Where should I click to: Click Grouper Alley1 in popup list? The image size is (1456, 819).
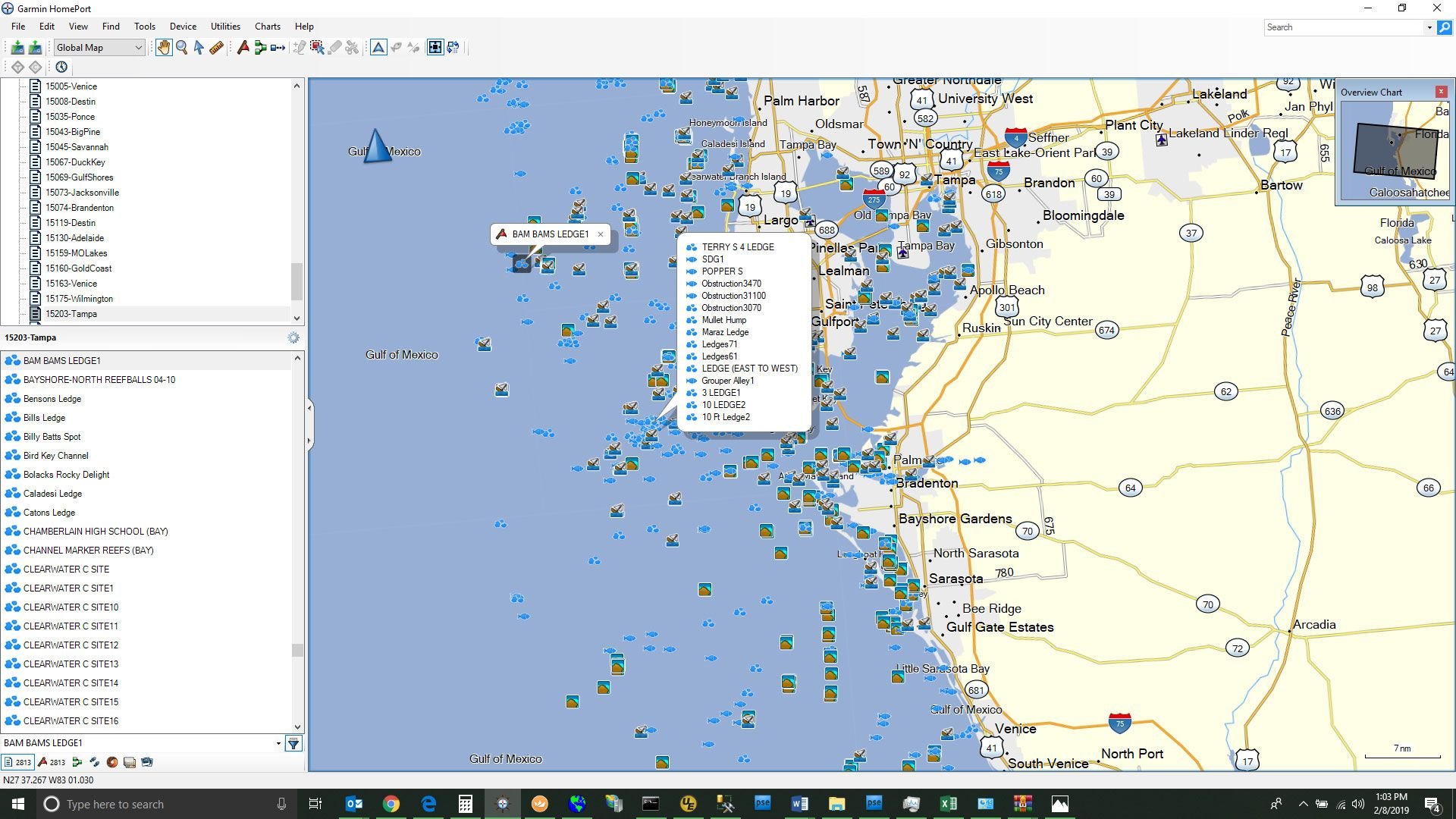point(727,381)
